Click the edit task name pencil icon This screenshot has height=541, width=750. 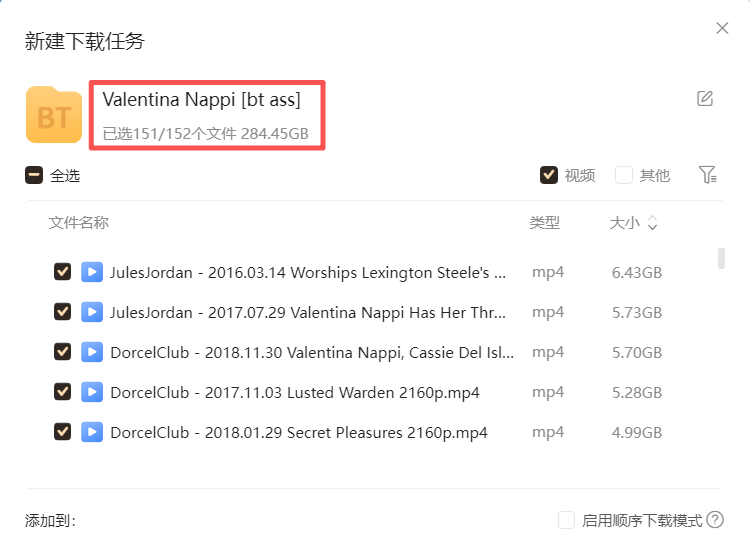705,98
